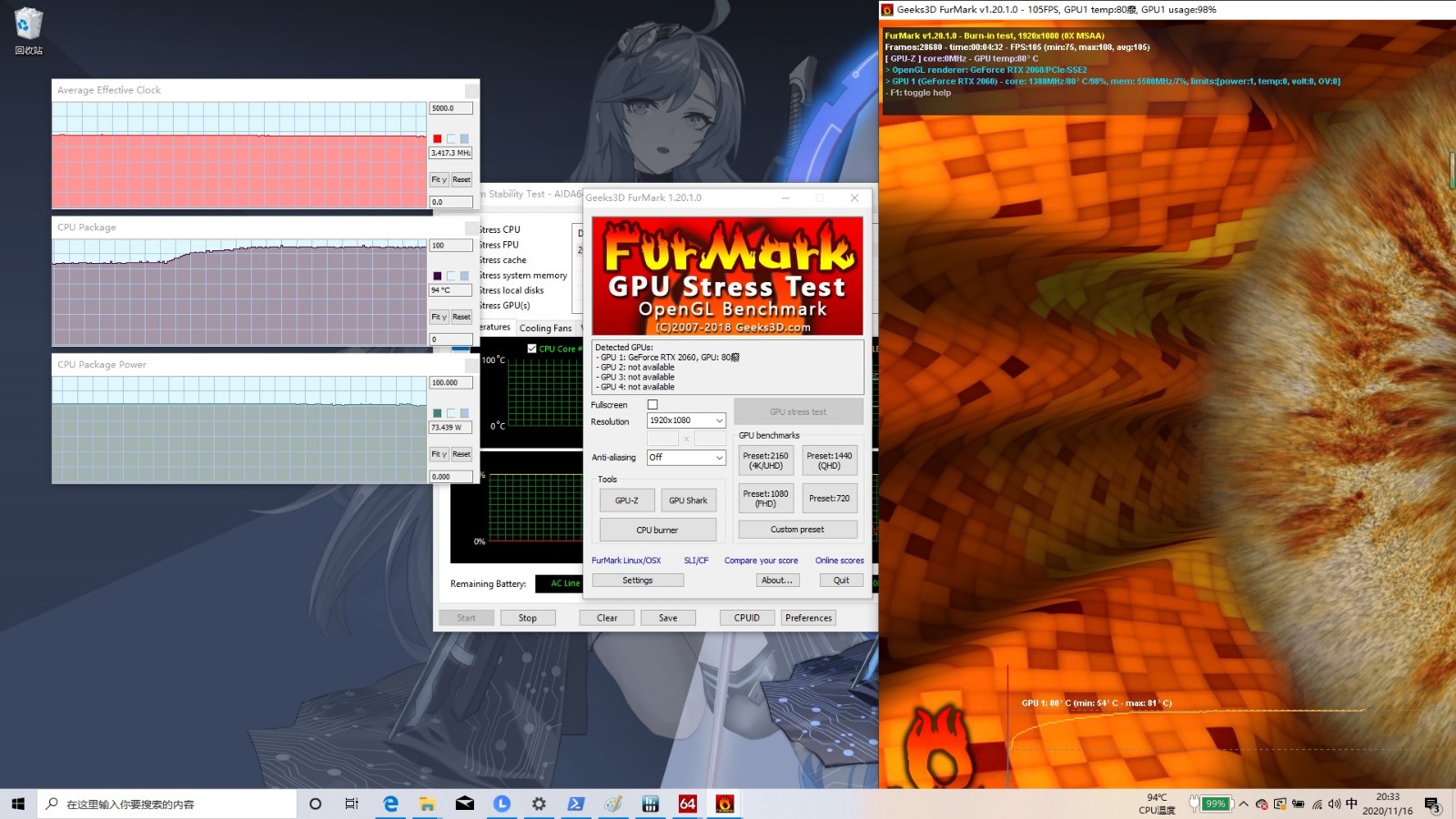Open FurMark Settings
This screenshot has width=1456, height=819.
coord(638,581)
